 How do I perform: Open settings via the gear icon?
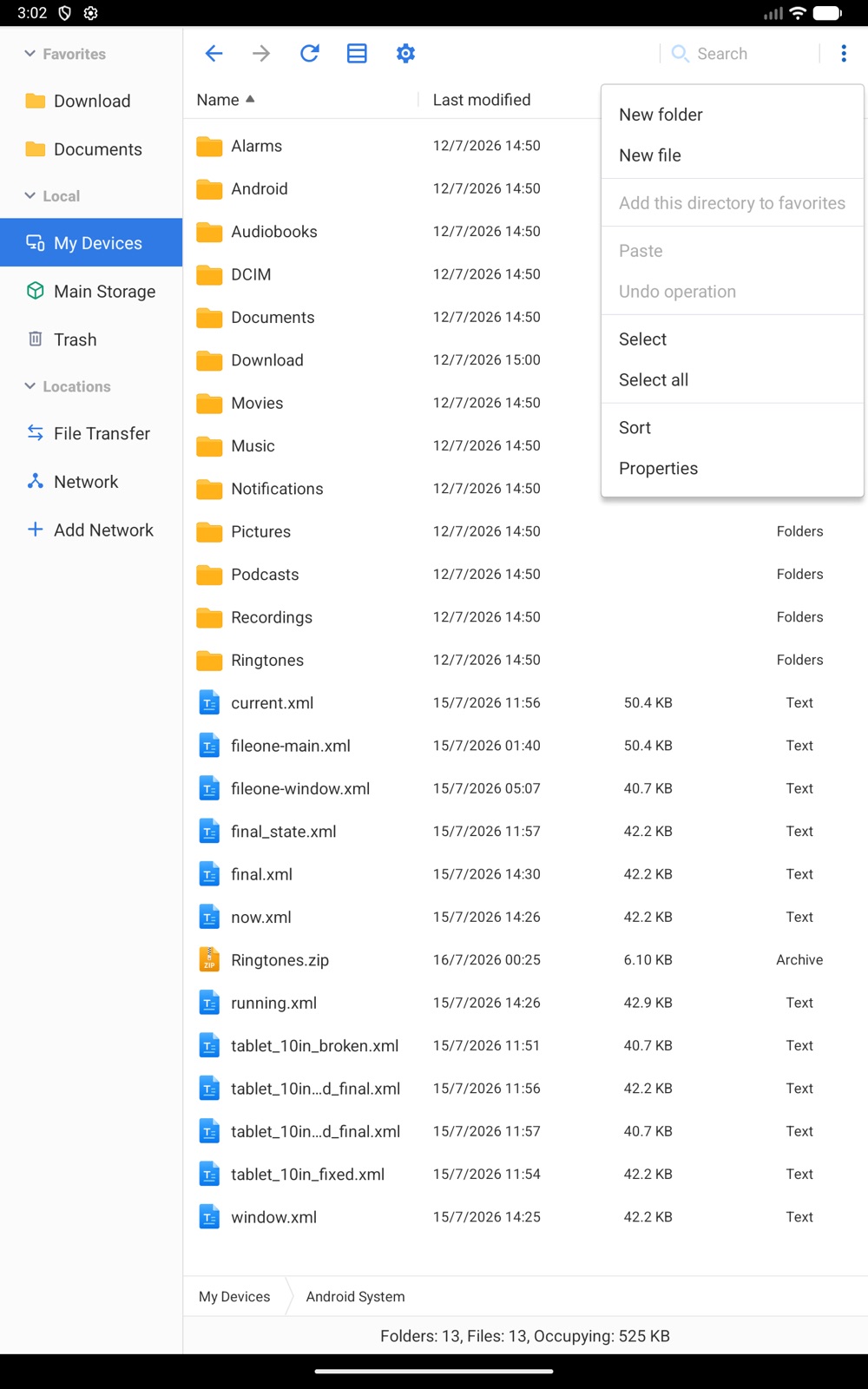[x=405, y=54]
